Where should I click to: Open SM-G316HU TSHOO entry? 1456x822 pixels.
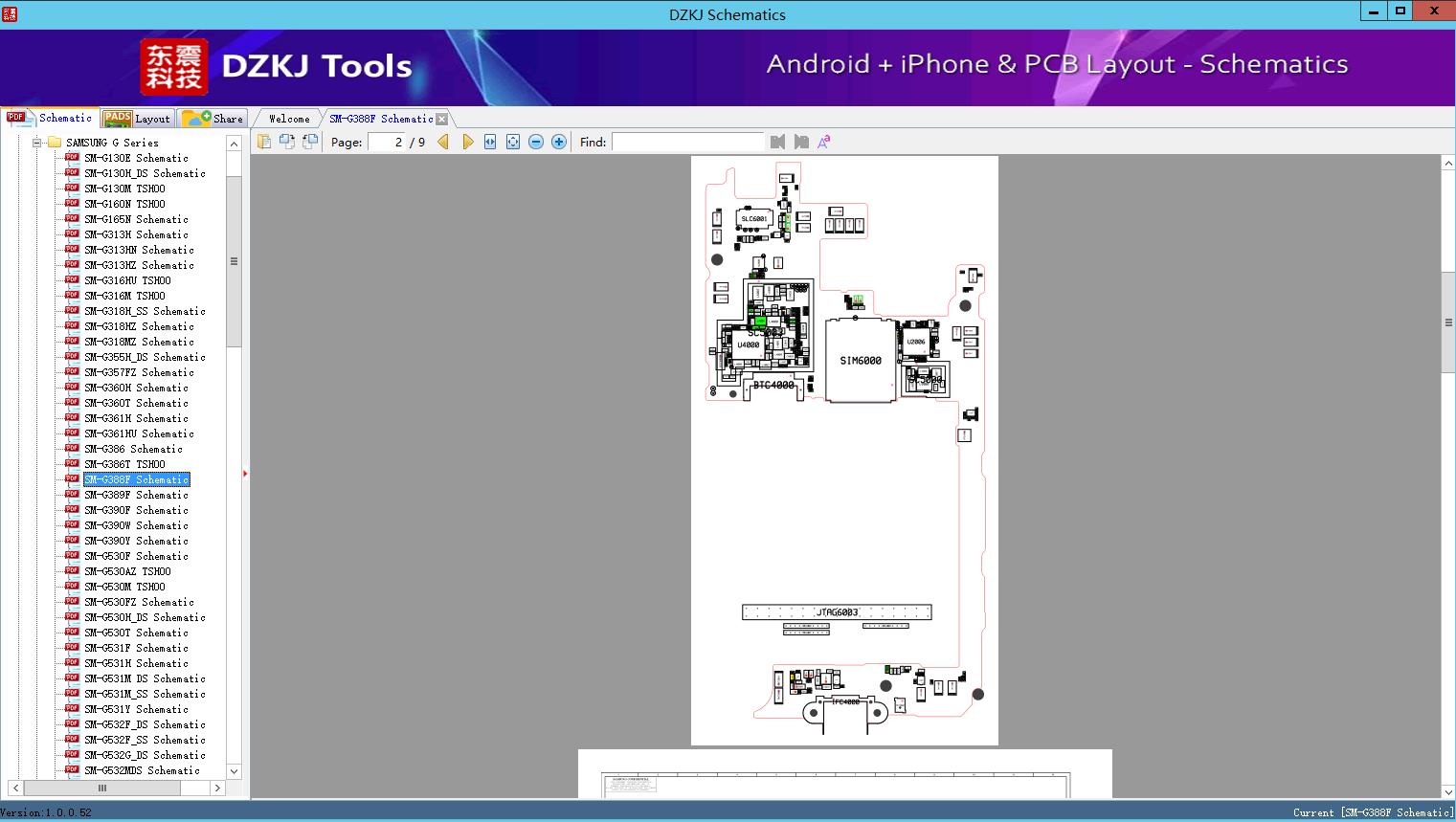click(x=127, y=280)
